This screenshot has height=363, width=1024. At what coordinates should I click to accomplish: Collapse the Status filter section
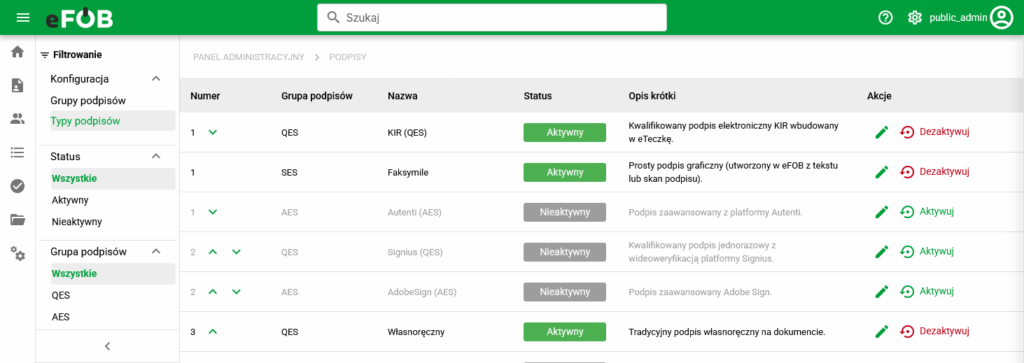coord(155,157)
